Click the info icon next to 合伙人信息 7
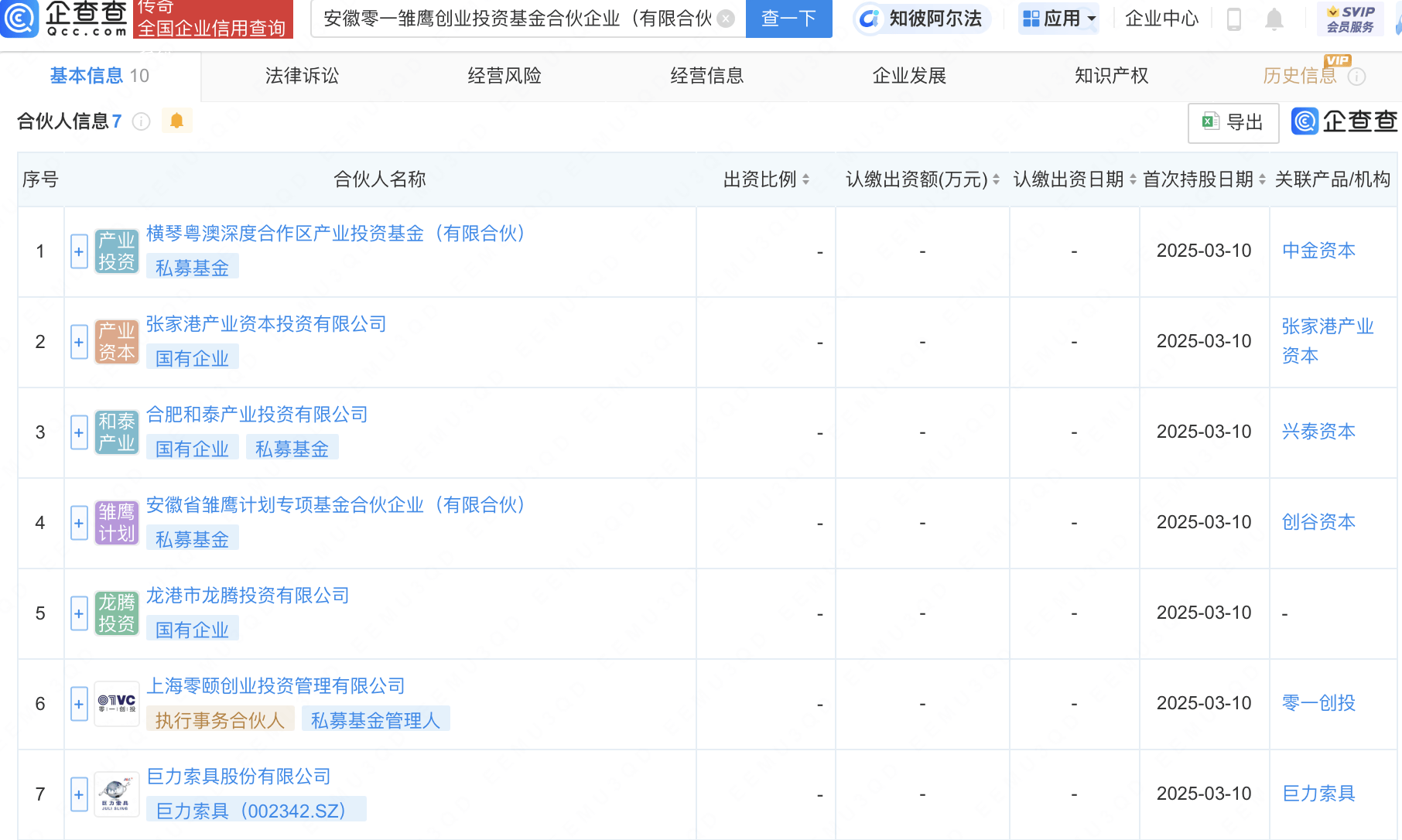Screen dimensions: 1402x840 (142, 121)
